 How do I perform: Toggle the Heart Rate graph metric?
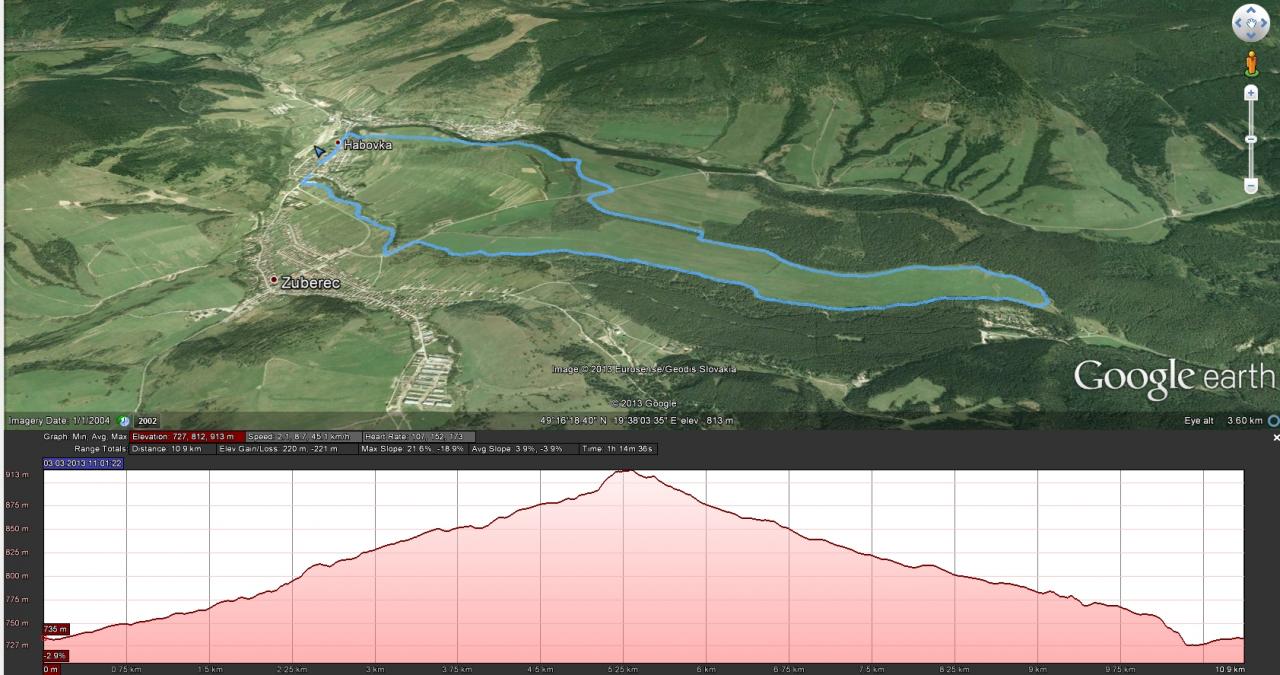pyautogui.click(x=418, y=436)
